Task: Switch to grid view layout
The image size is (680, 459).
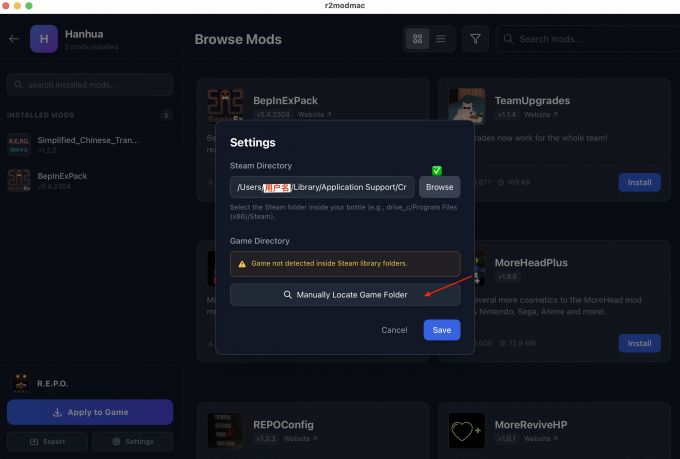Action: pyautogui.click(x=417, y=39)
